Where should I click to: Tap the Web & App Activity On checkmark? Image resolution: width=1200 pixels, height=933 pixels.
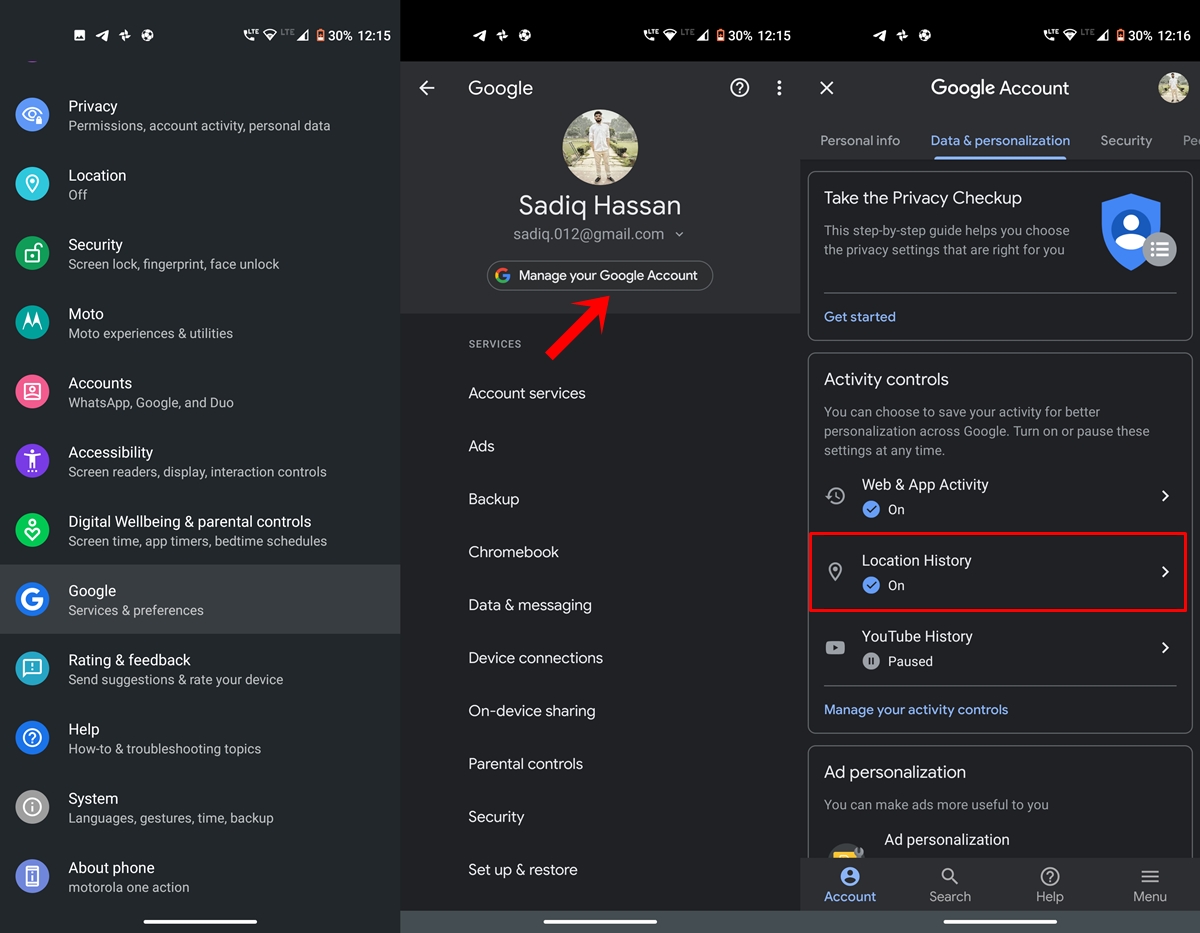[x=871, y=509]
